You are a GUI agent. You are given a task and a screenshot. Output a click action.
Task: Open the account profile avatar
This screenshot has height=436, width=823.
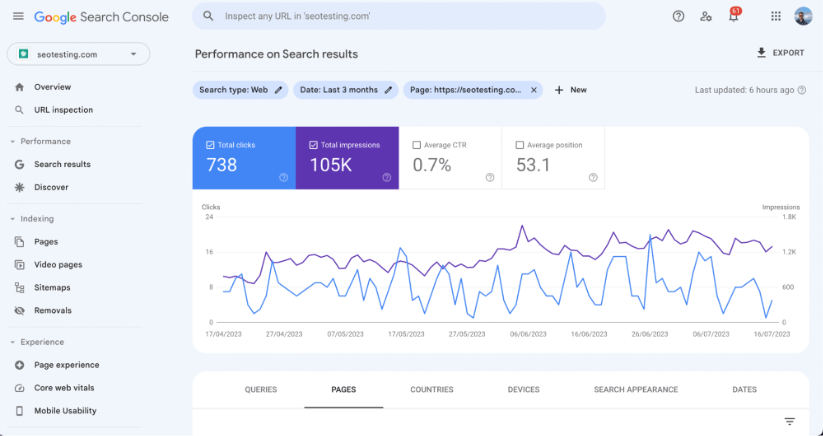coord(803,16)
